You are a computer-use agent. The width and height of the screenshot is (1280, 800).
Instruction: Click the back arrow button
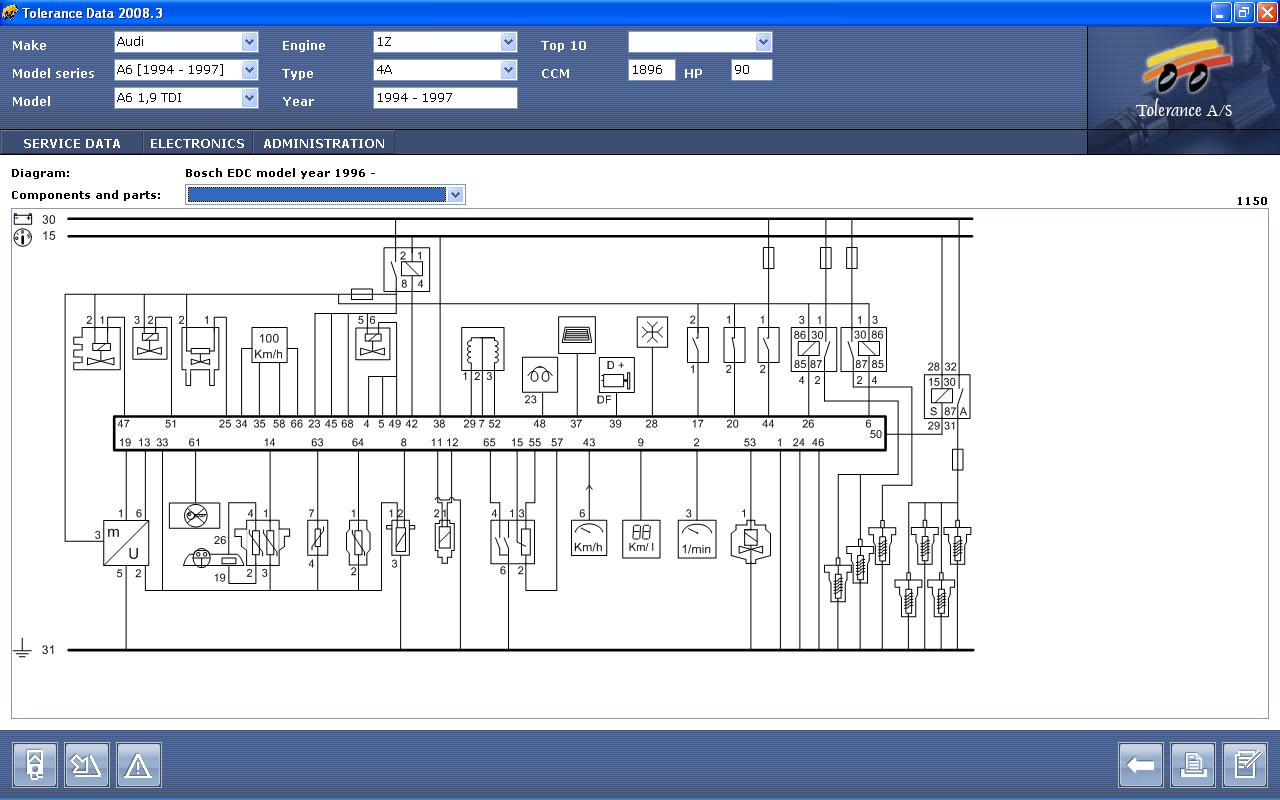coord(1140,765)
